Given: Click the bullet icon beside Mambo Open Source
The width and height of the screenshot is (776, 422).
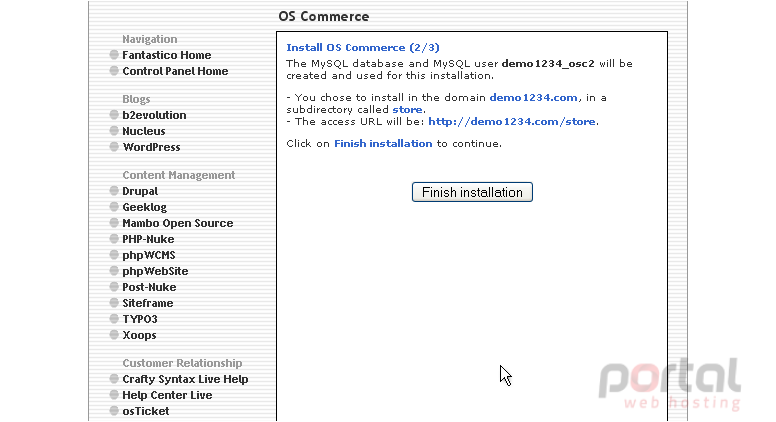Looking at the screenshot, I should point(114,223).
